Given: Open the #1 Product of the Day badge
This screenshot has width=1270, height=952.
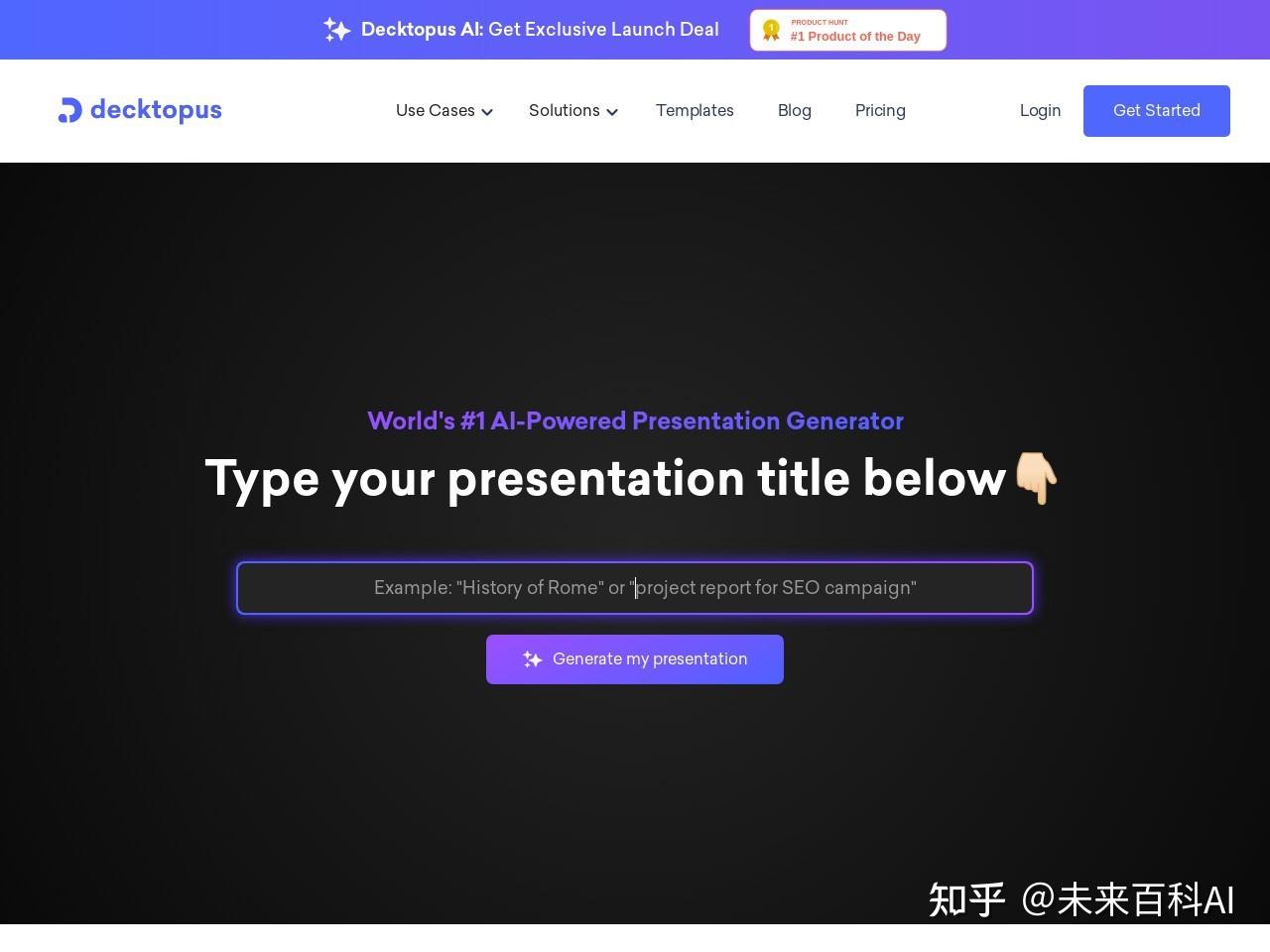Looking at the screenshot, I should pos(848,30).
